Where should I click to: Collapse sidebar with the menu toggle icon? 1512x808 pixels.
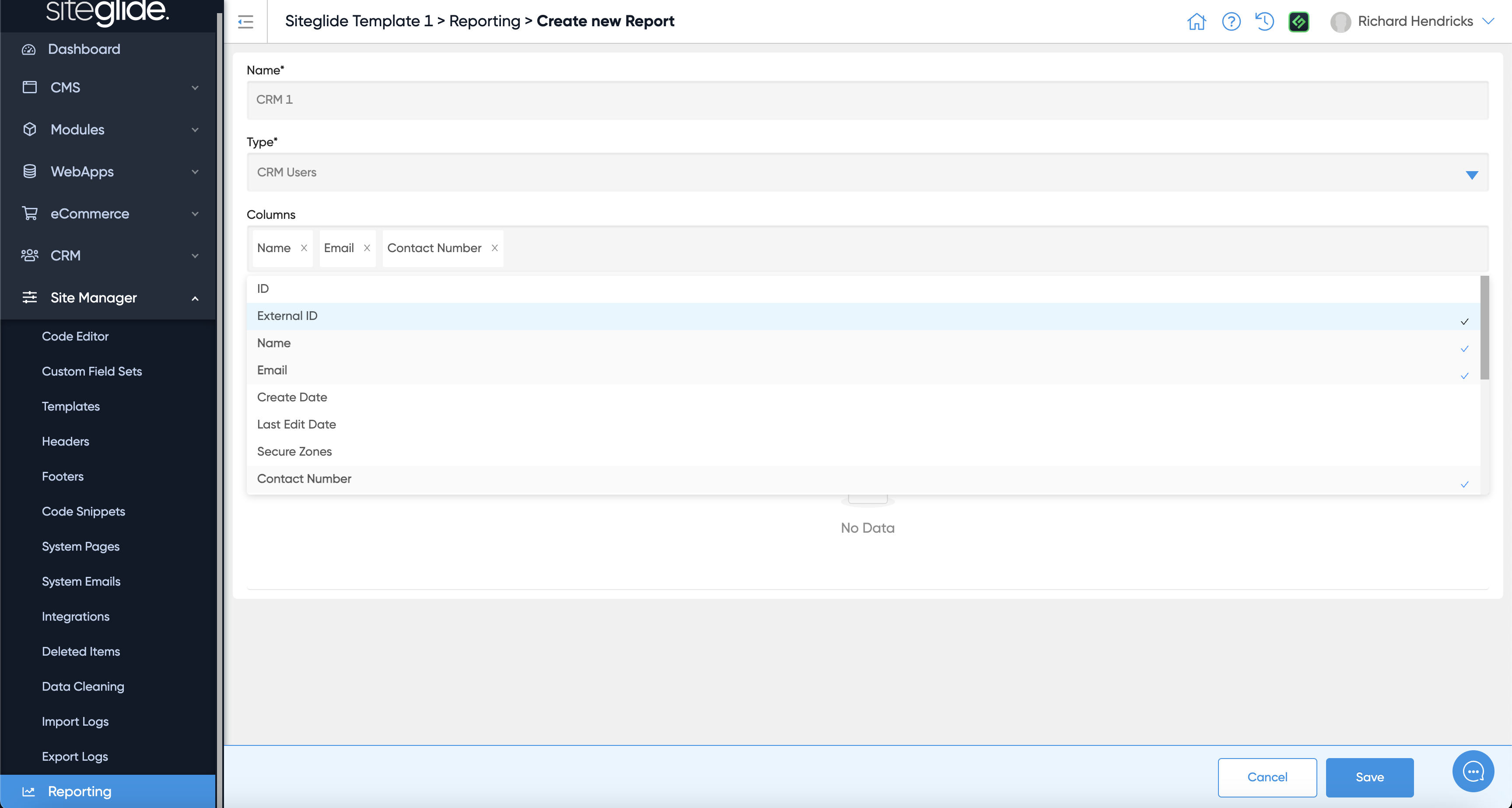245,22
